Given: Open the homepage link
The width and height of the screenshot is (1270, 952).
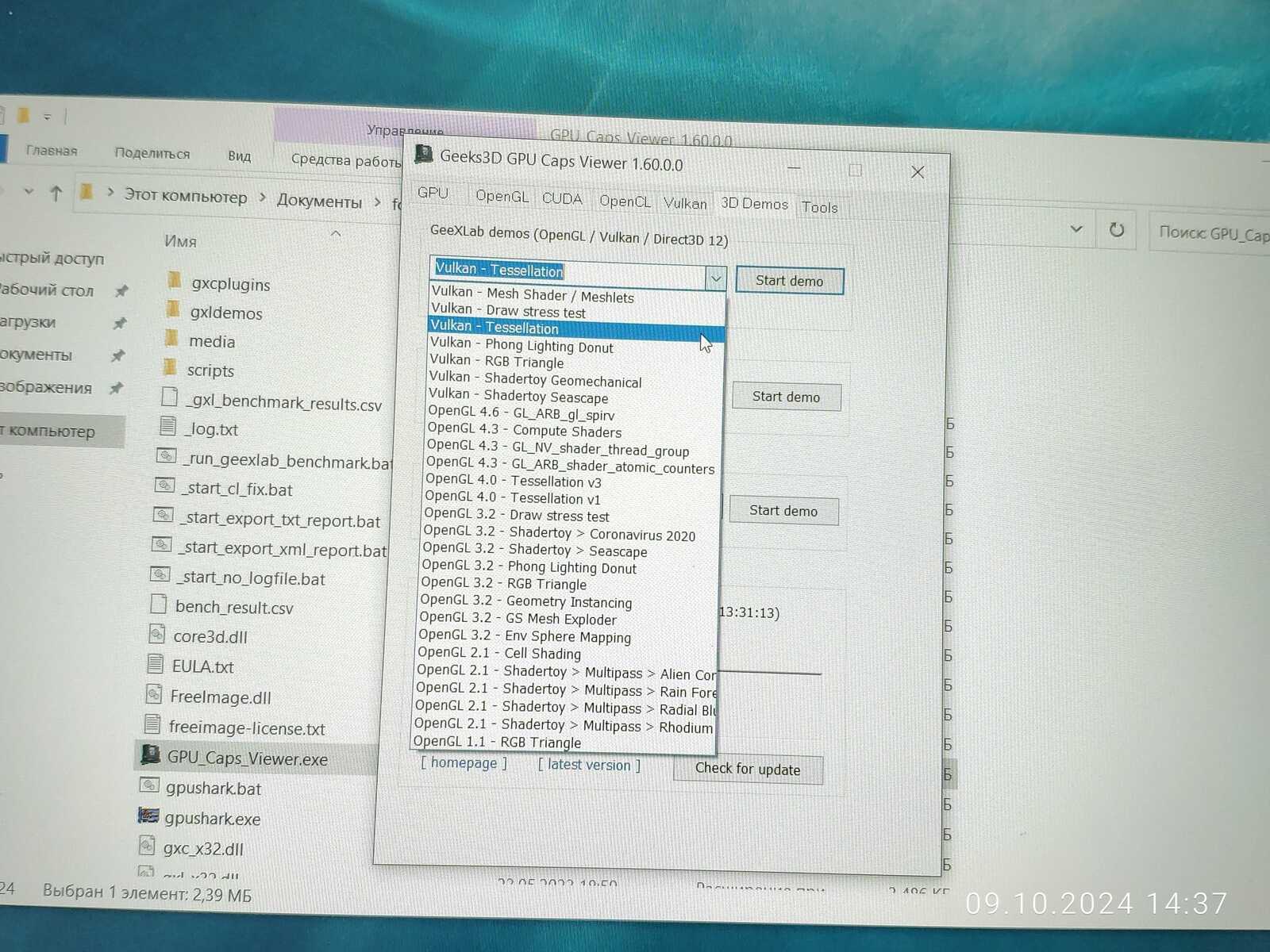Looking at the screenshot, I should tap(464, 762).
